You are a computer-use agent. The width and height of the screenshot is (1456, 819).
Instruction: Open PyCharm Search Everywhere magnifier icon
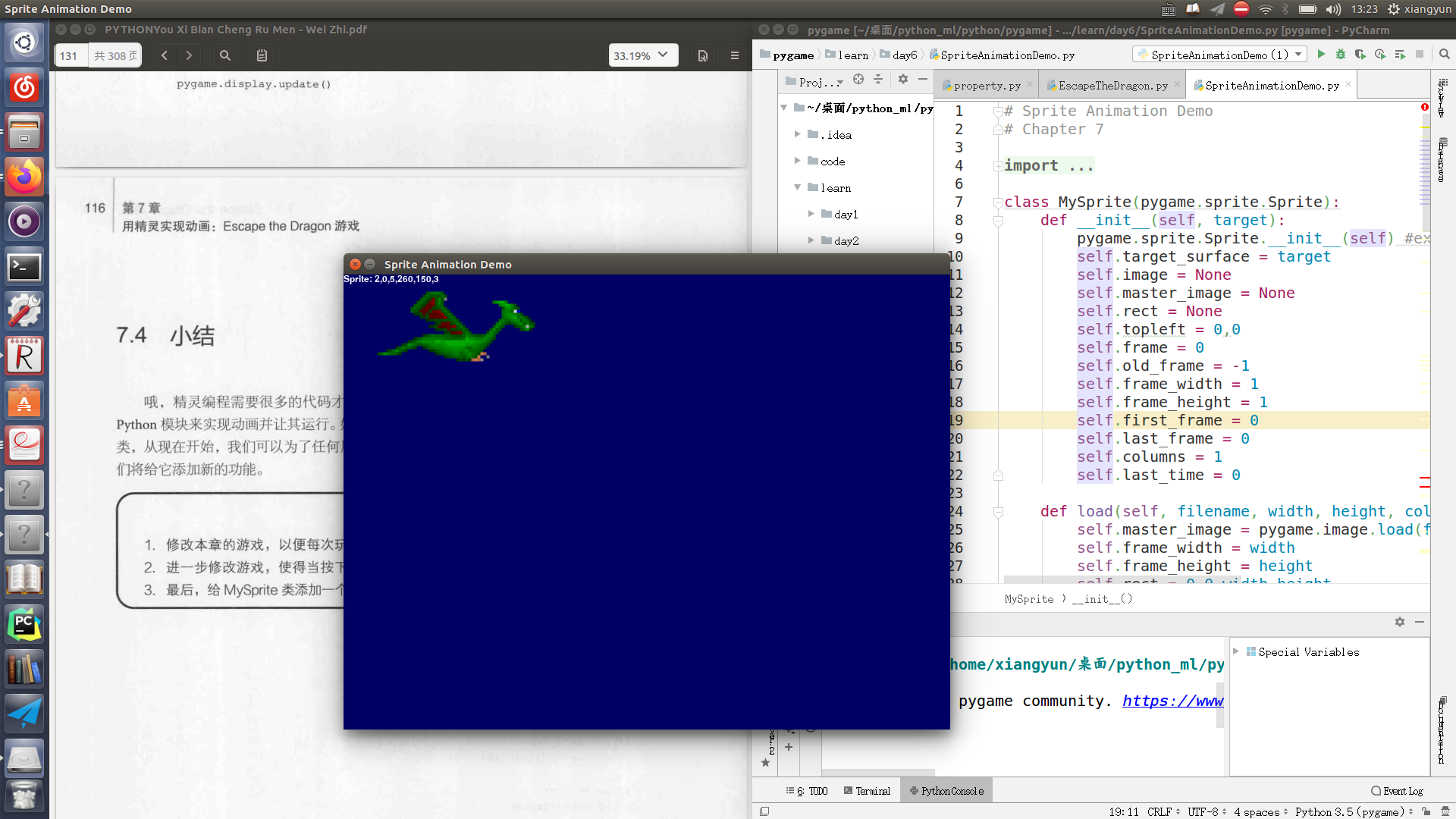[x=1444, y=55]
